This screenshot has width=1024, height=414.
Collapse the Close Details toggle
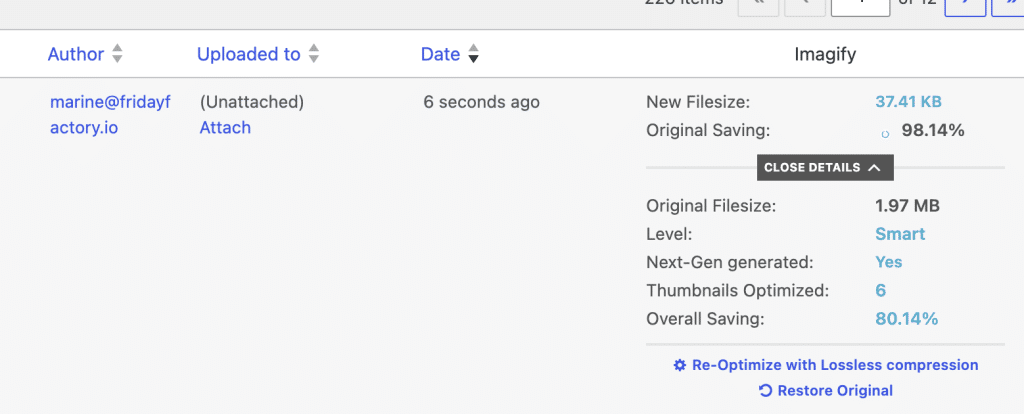[825, 168]
